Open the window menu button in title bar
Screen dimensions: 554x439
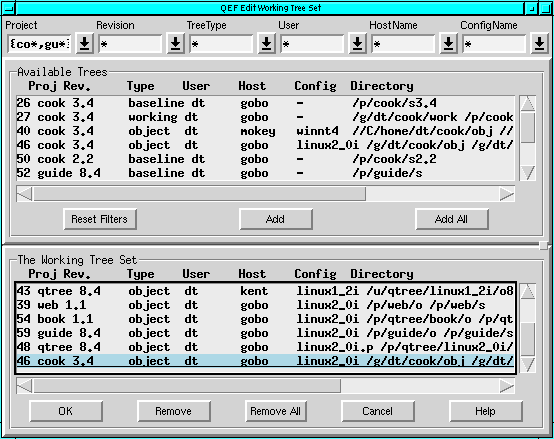tap(8, 8)
